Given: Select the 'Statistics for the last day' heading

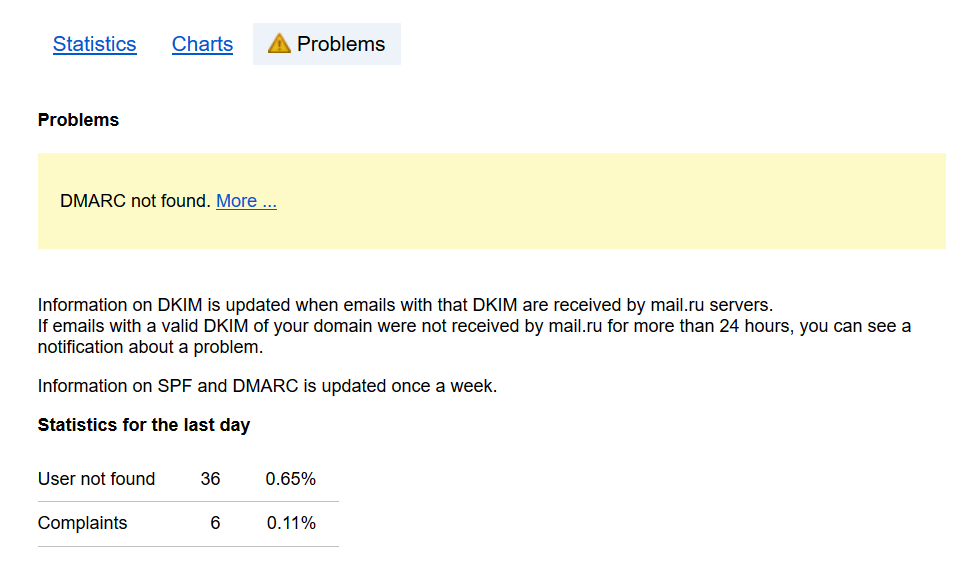Looking at the screenshot, I should [x=144, y=425].
